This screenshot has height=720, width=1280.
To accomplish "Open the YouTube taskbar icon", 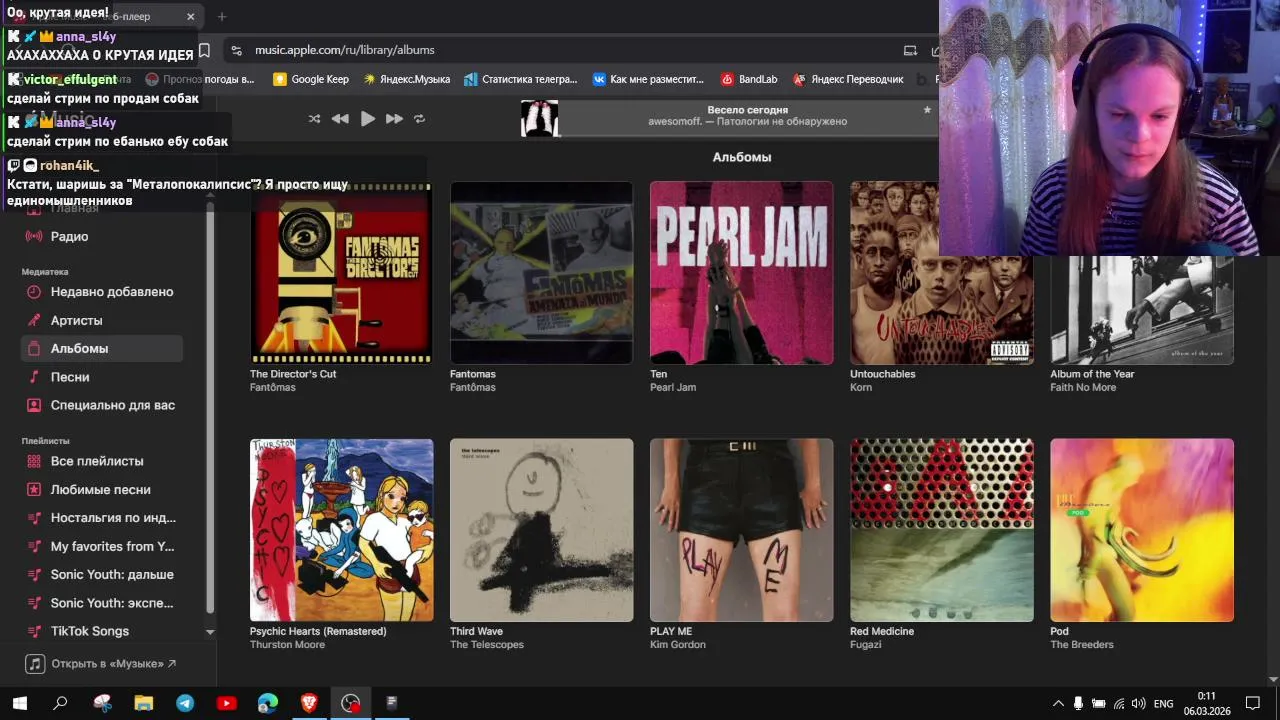I will tap(227, 703).
